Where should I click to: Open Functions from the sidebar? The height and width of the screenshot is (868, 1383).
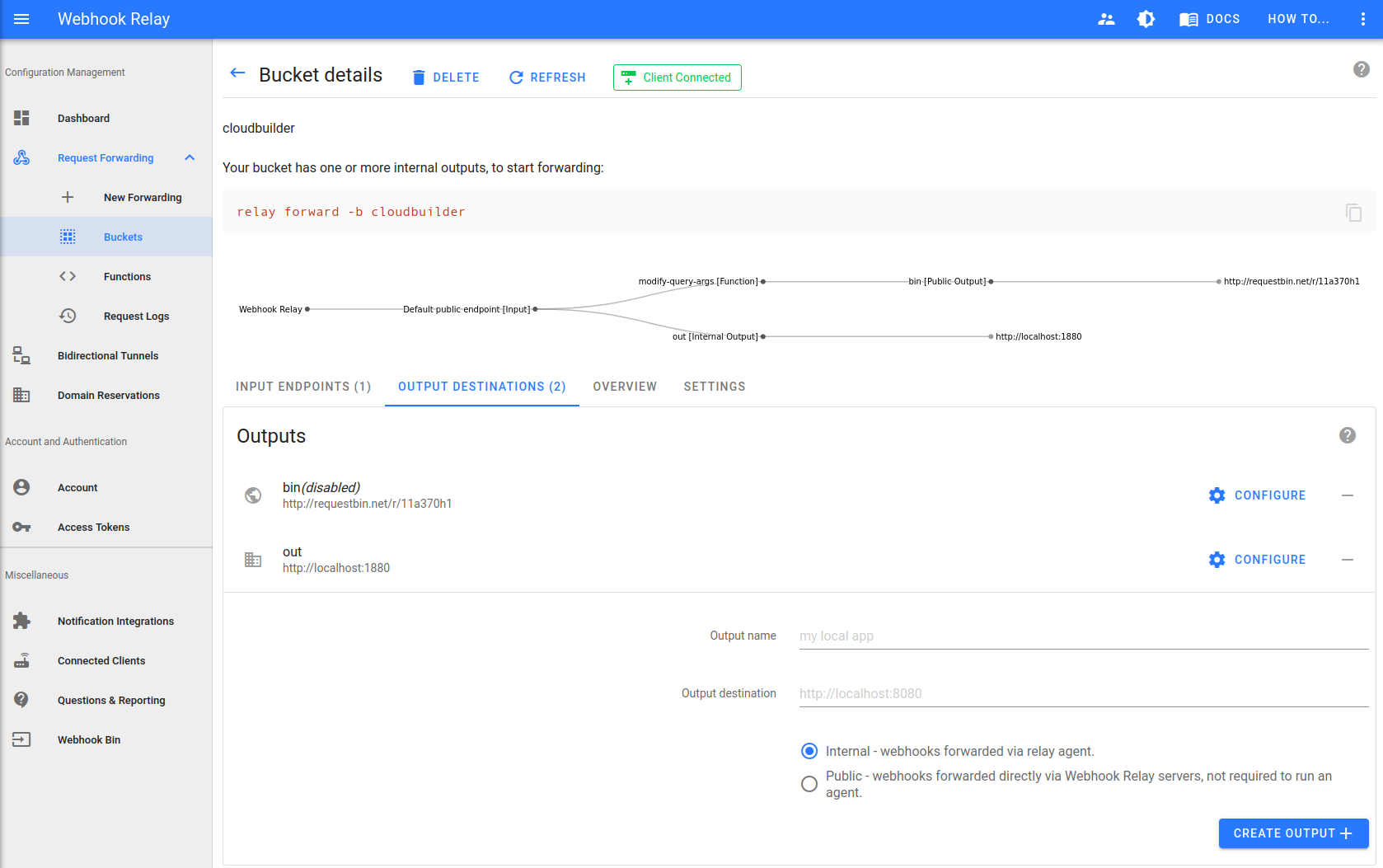coord(127,276)
